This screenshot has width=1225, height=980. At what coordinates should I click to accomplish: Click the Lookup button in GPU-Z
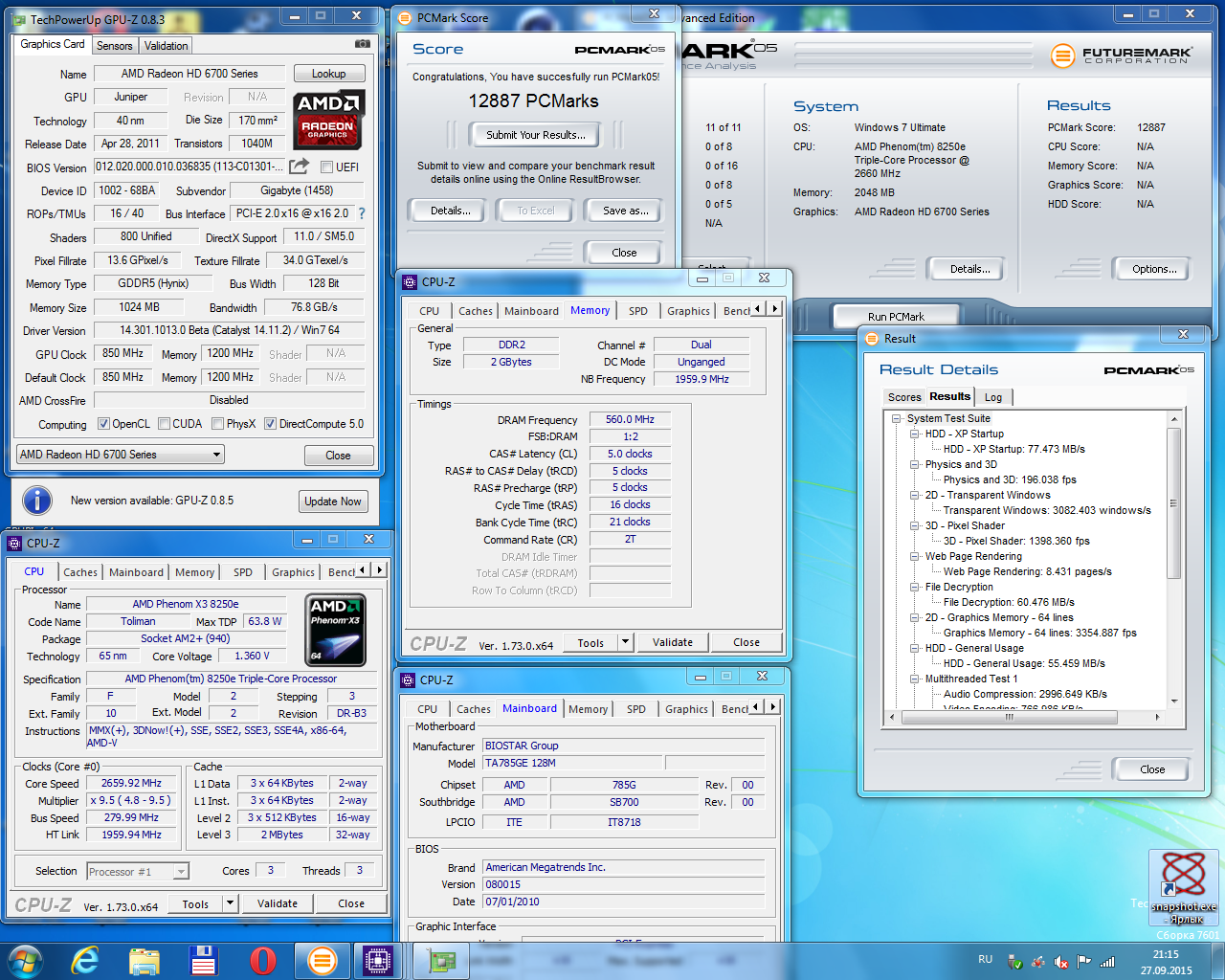coord(328,74)
